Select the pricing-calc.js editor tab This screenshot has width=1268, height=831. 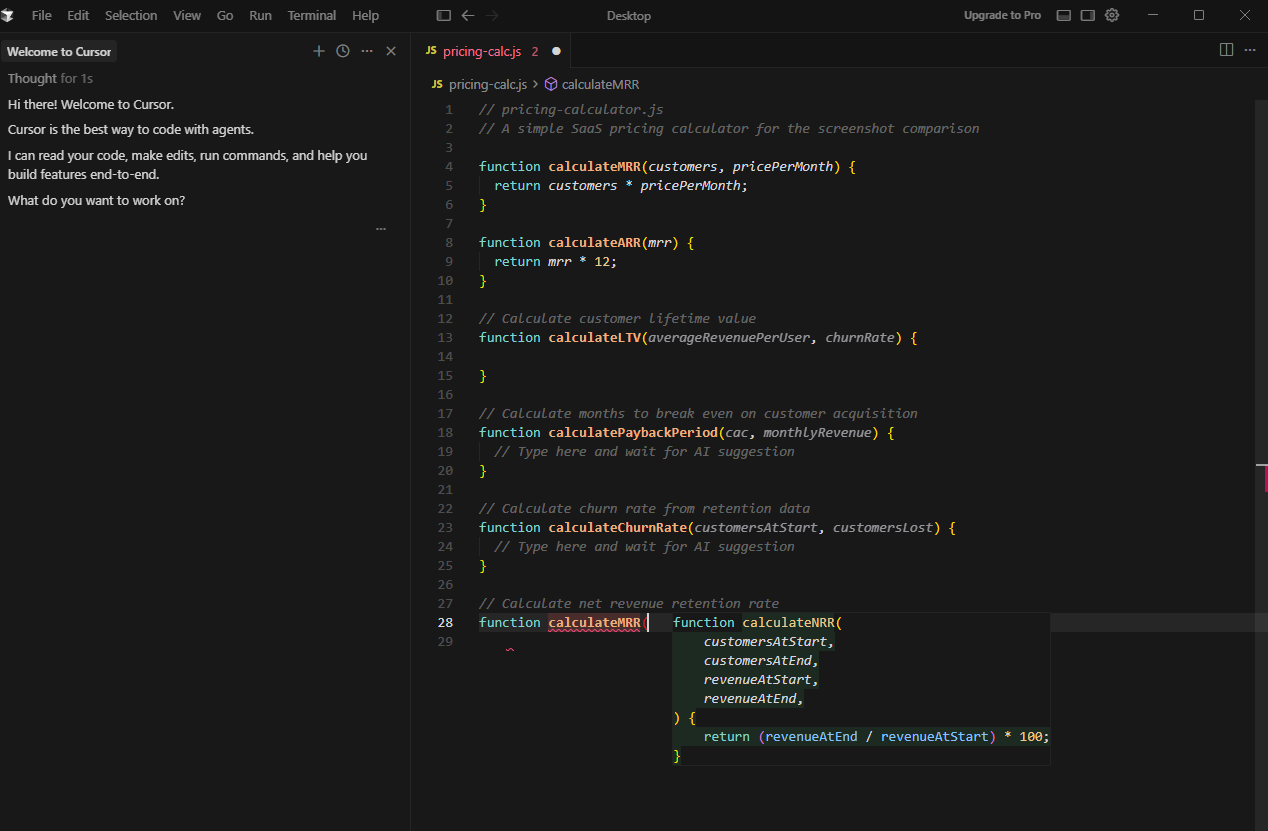click(482, 51)
